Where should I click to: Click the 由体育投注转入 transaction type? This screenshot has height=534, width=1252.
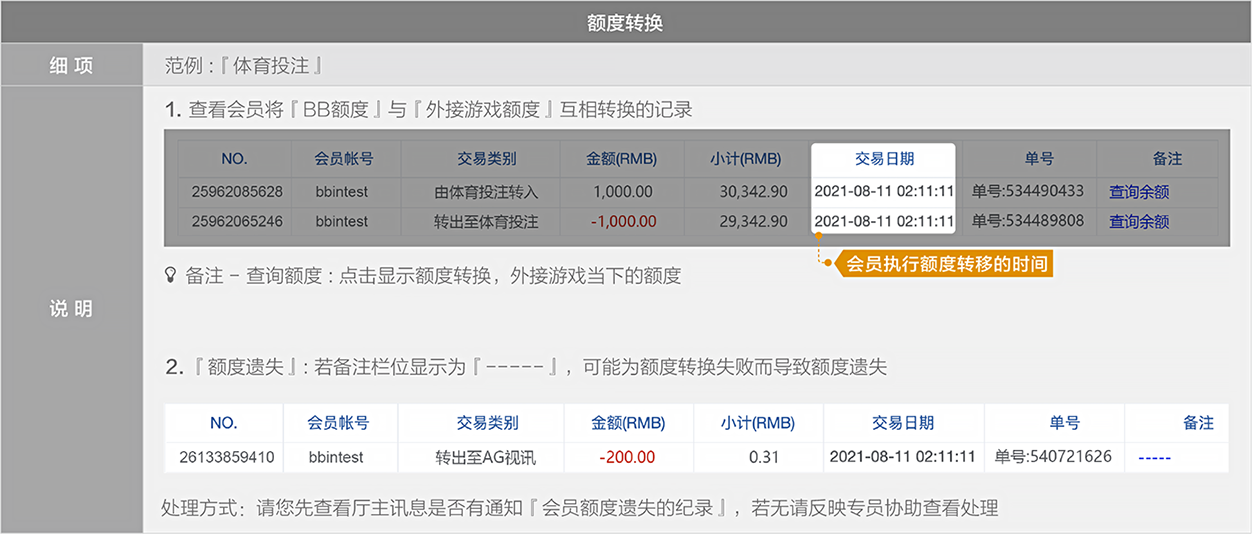click(x=486, y=192)
